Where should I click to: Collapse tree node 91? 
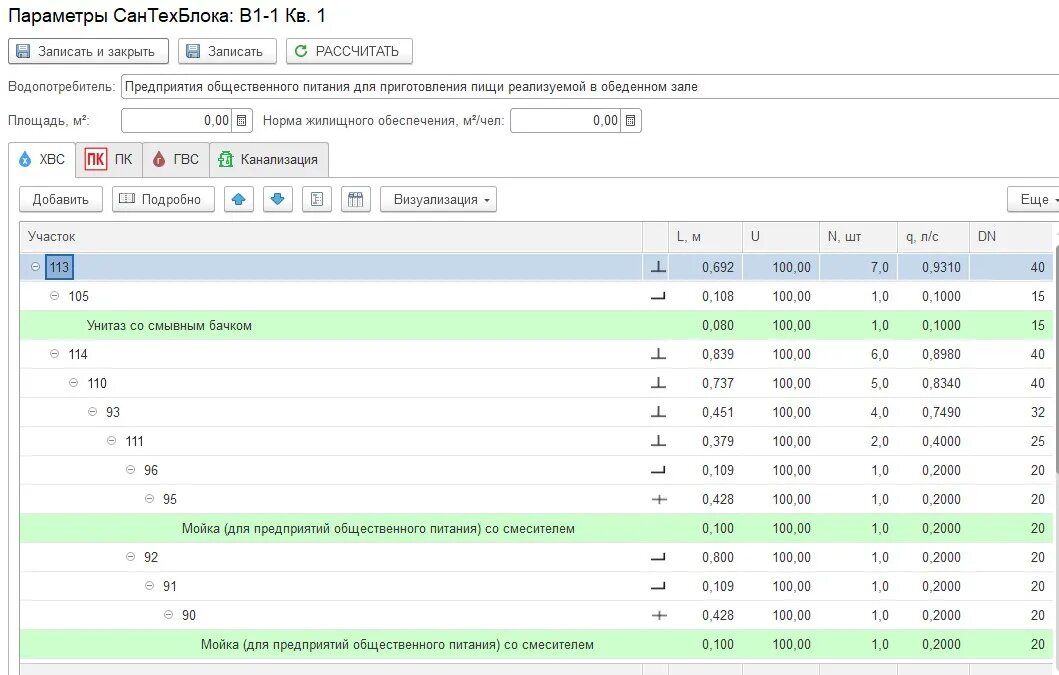149,586
